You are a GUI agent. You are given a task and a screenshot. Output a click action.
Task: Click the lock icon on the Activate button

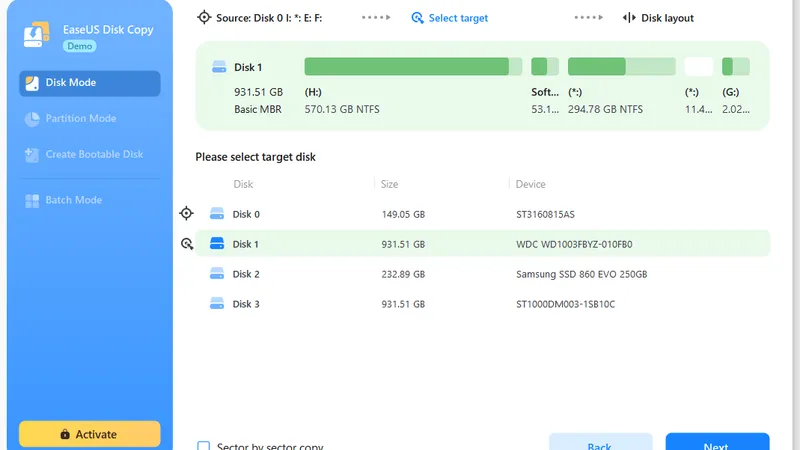click(x=65, y=434)
